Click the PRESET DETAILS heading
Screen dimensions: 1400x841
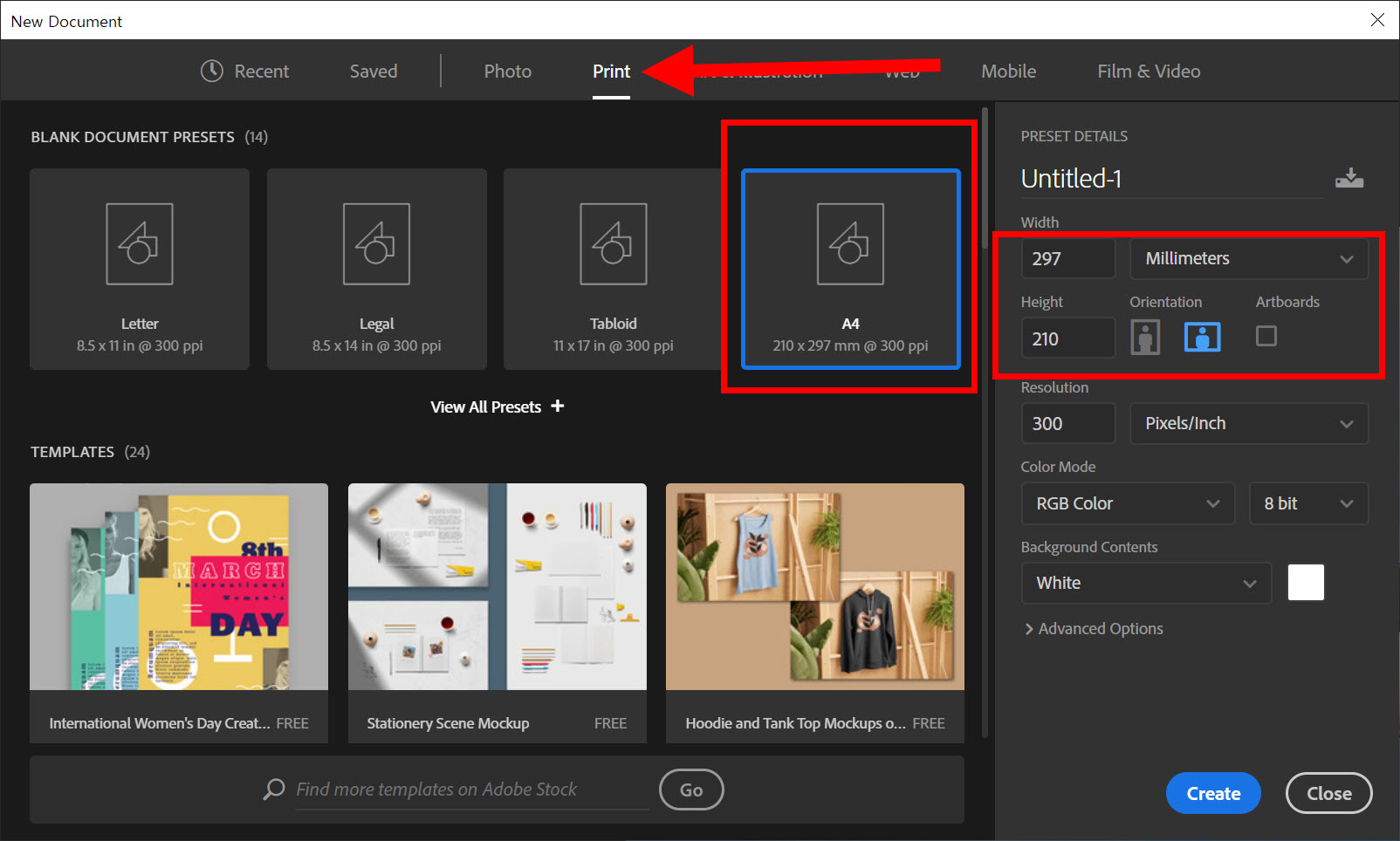[1074, 136]
